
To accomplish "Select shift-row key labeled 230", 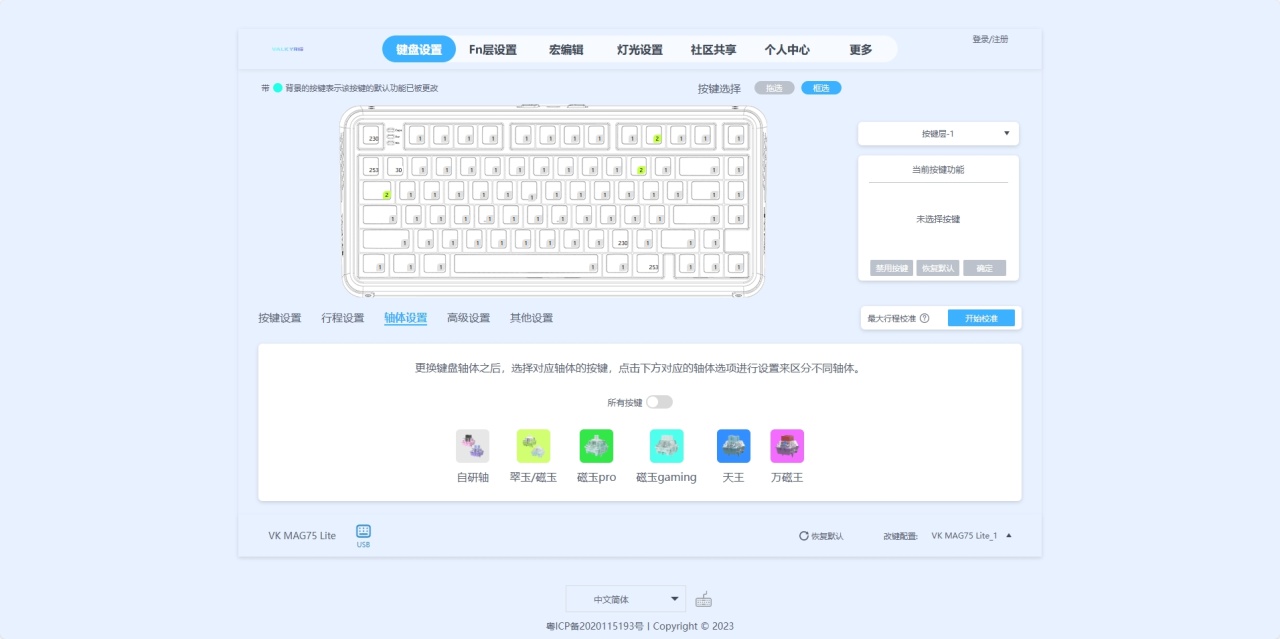I will pyautogui.click(x=620, y=239).
